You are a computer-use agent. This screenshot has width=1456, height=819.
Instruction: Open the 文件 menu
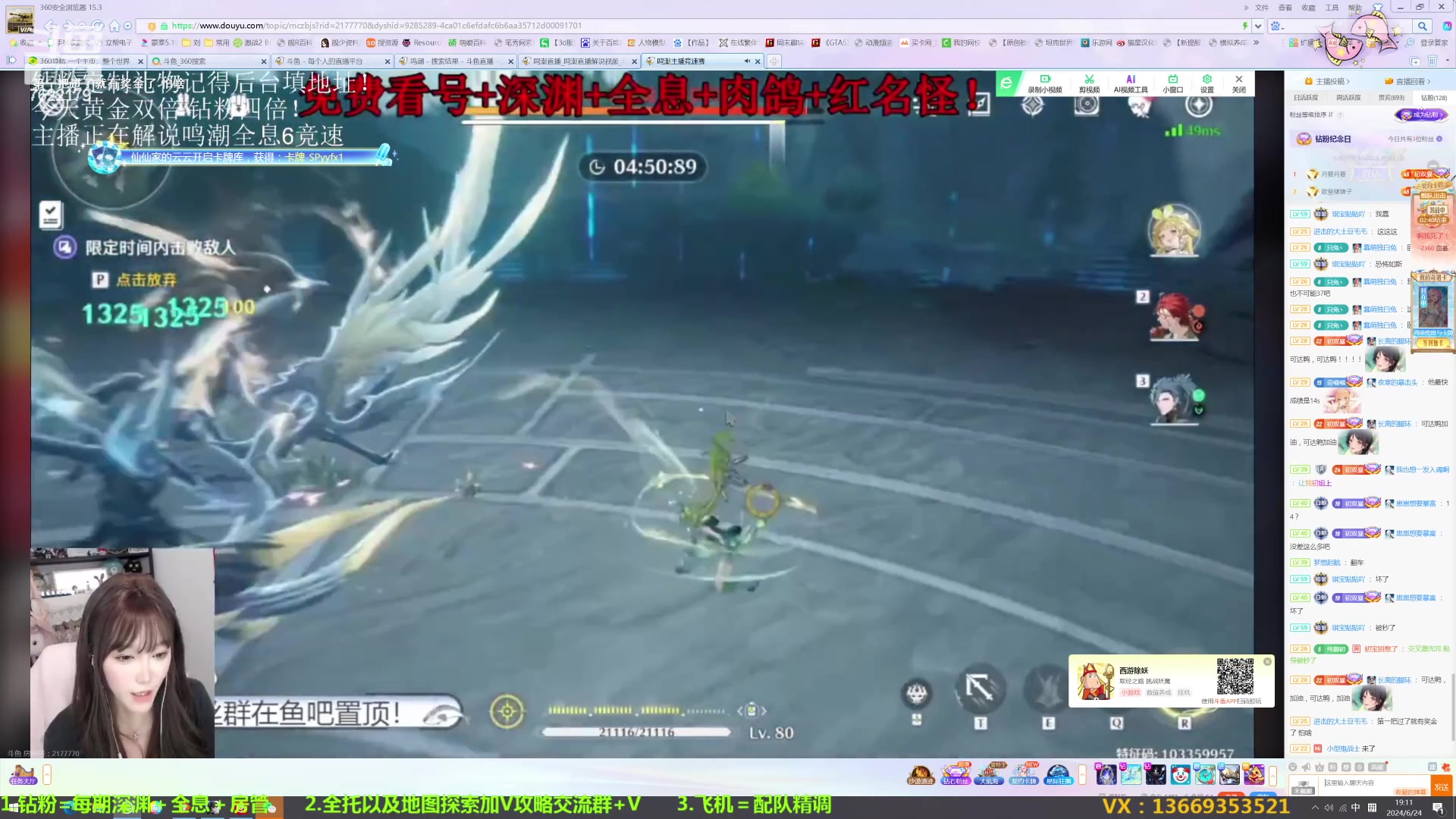pos(1262,8)
